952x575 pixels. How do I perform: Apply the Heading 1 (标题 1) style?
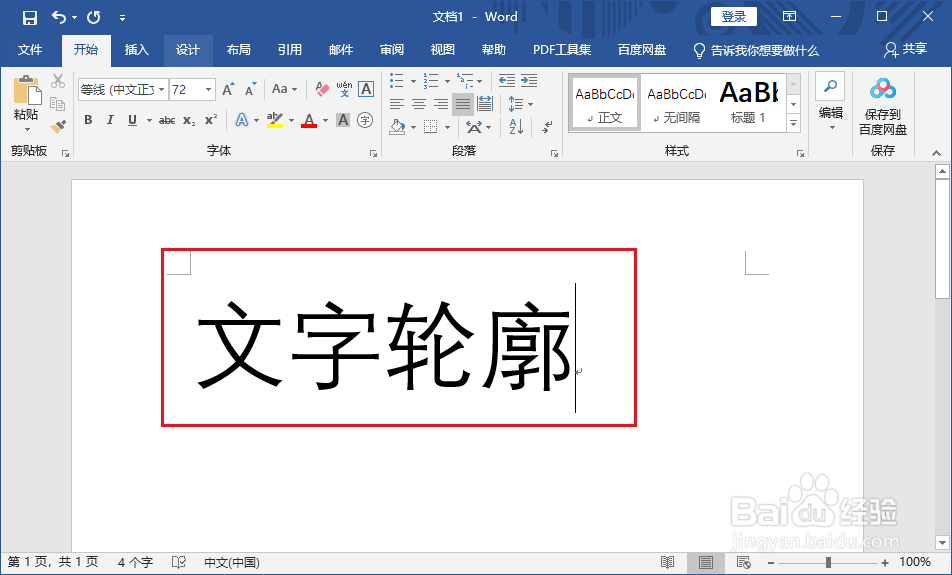[748, 103]
